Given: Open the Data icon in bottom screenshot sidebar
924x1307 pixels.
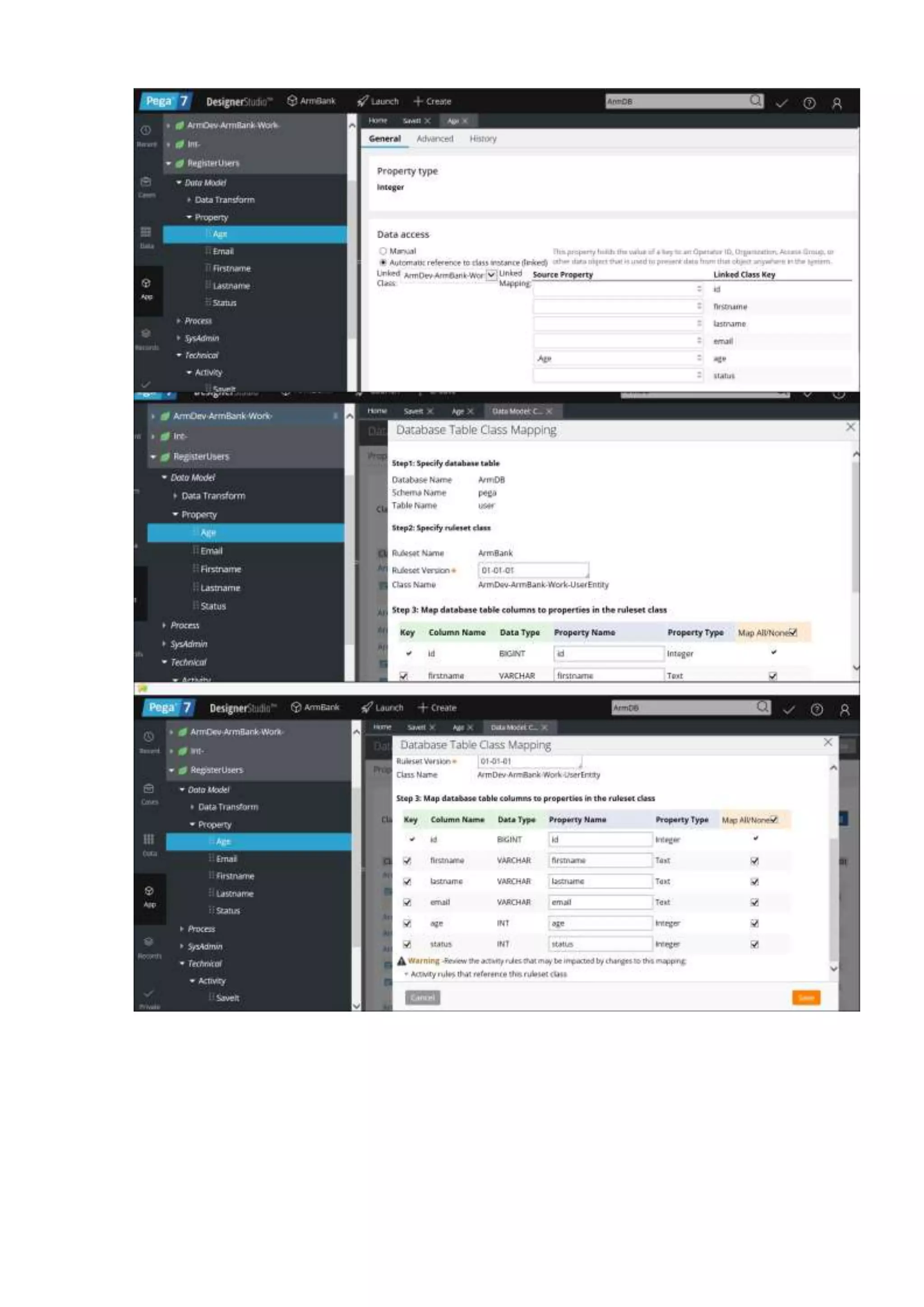Looking at the screenshot, I should coord(149,839).
